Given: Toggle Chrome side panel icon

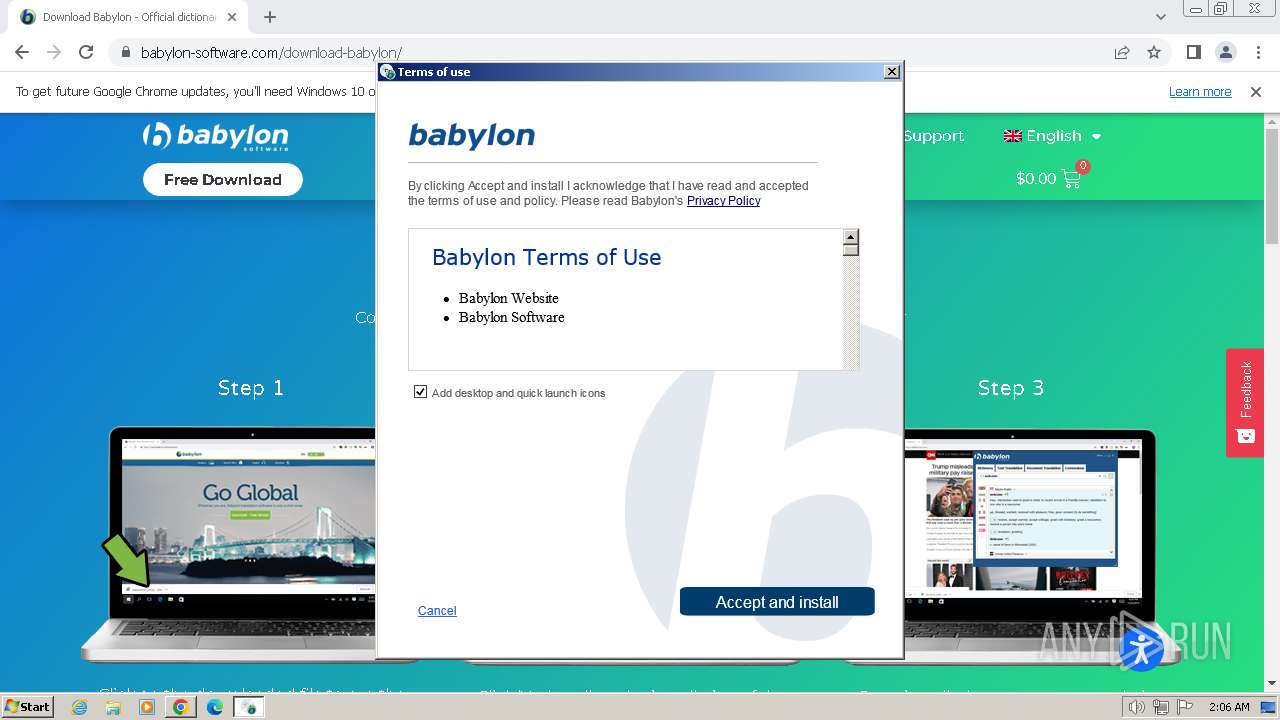Looking at the screenshot, I should 1193,52.
